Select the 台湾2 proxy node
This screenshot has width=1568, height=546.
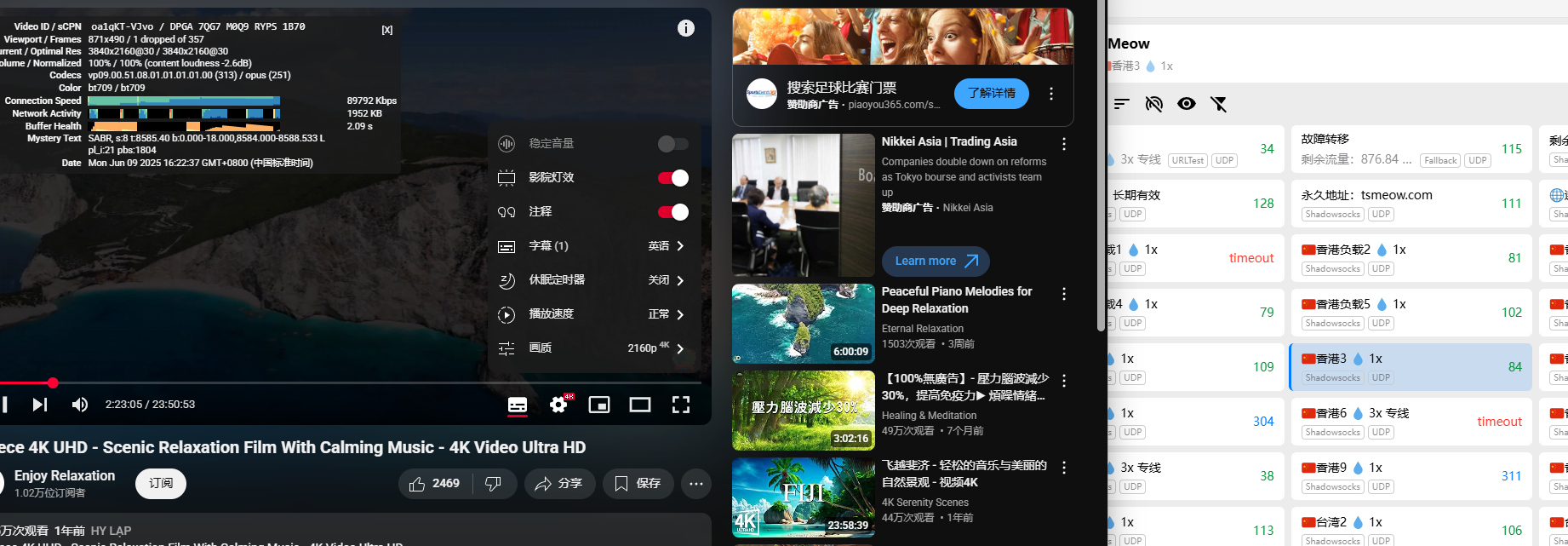(1411, 526)
